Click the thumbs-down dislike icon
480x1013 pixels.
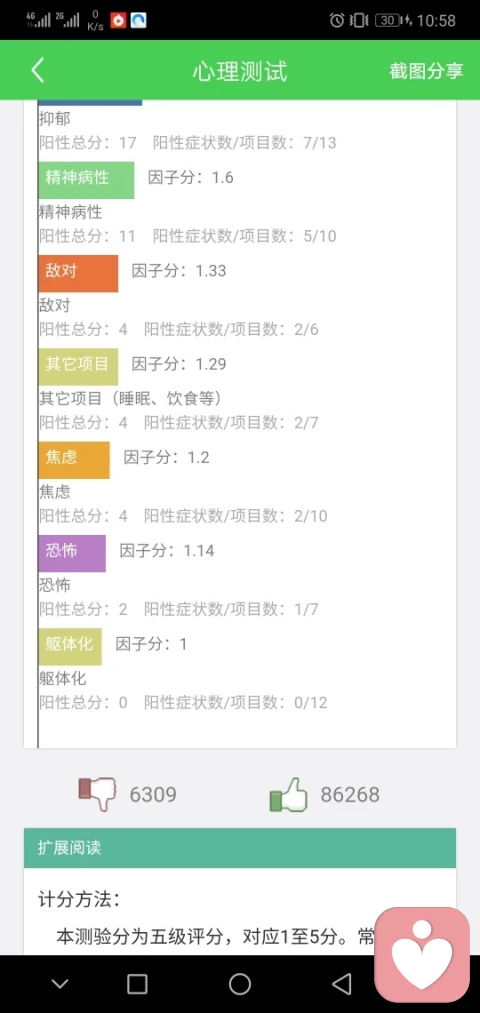click(x=97, y=794)
